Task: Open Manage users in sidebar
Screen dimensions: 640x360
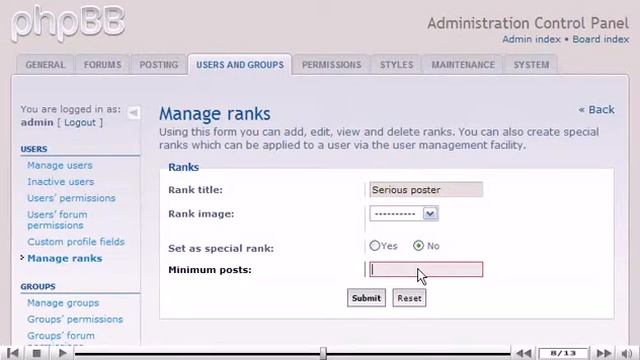Action: pyautogui.click(x=60, y=165)
